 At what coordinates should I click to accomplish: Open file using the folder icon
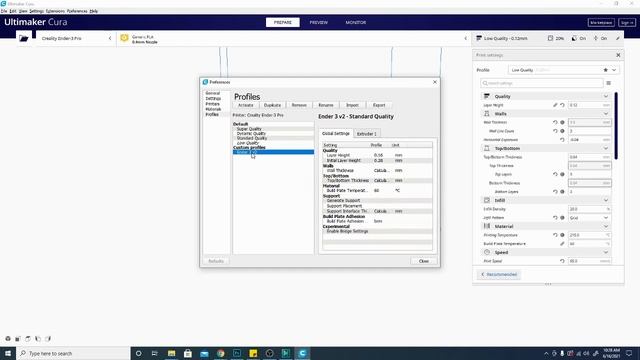(x=24, y=38)
